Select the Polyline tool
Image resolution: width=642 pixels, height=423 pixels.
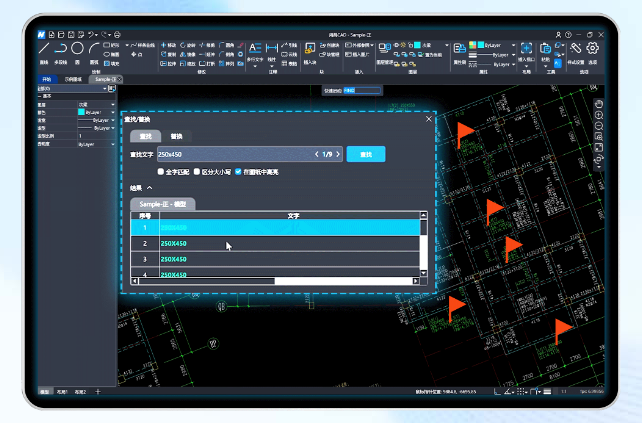[x=60, y=49]
